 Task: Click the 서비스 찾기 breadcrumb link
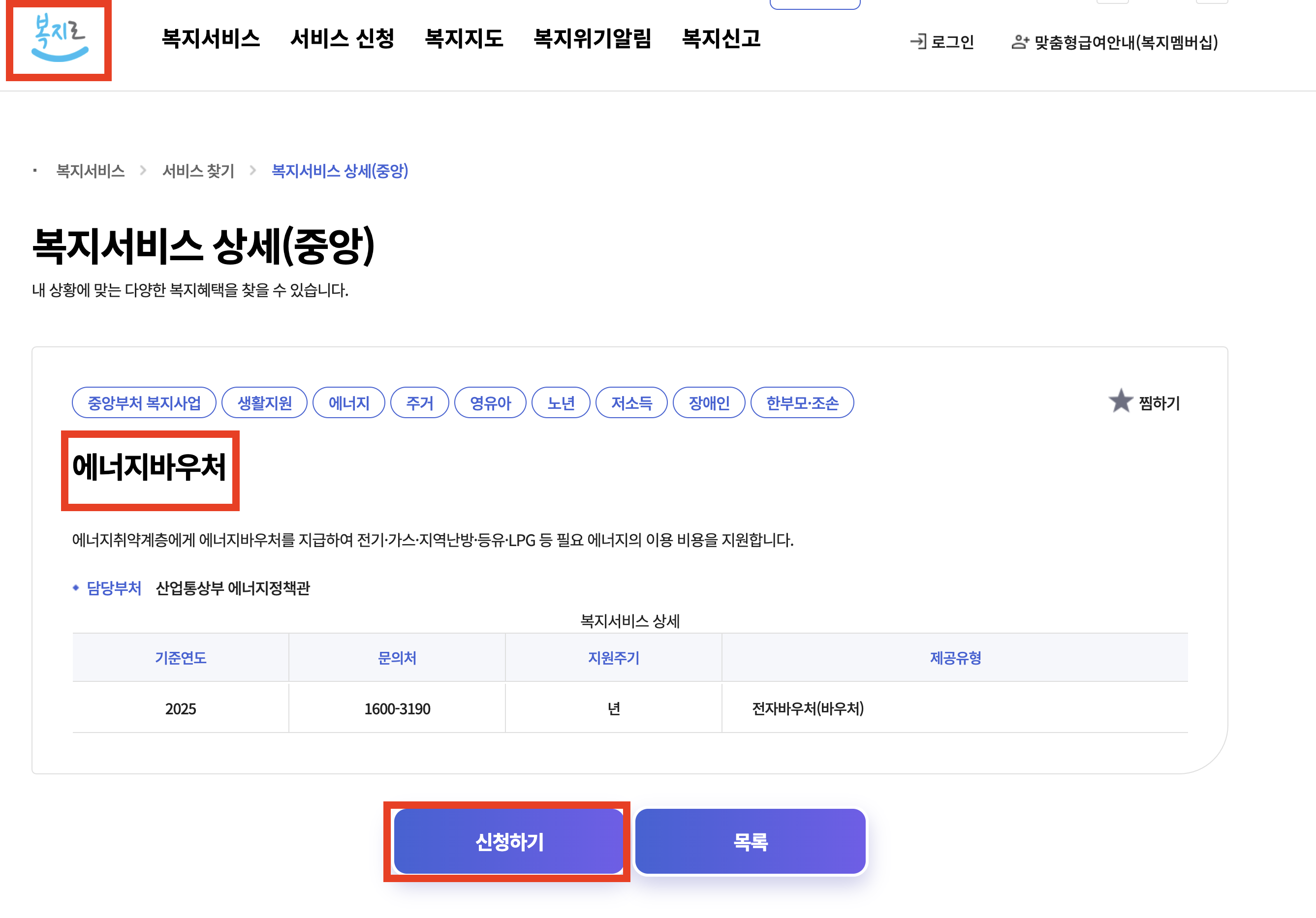click(x=198, y=171)
